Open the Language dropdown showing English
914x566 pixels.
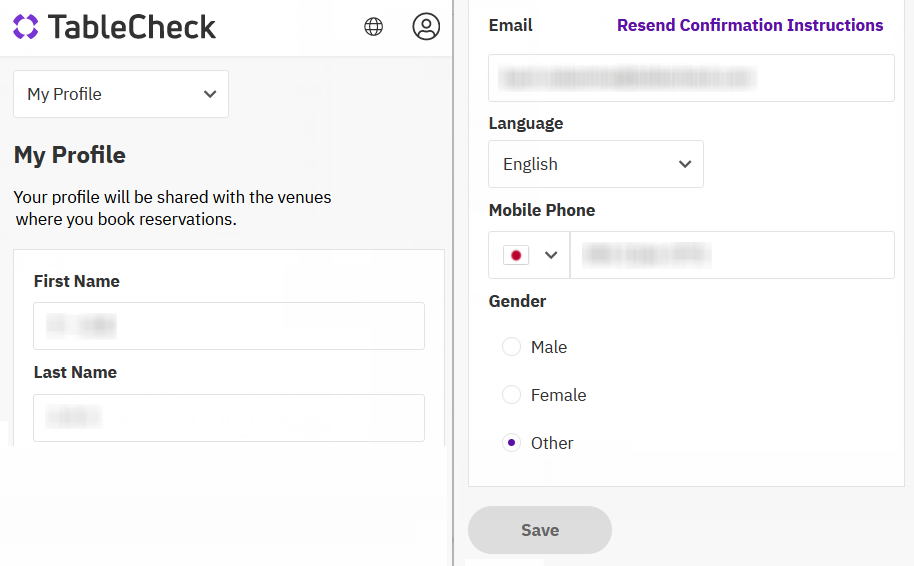(596, 164)
